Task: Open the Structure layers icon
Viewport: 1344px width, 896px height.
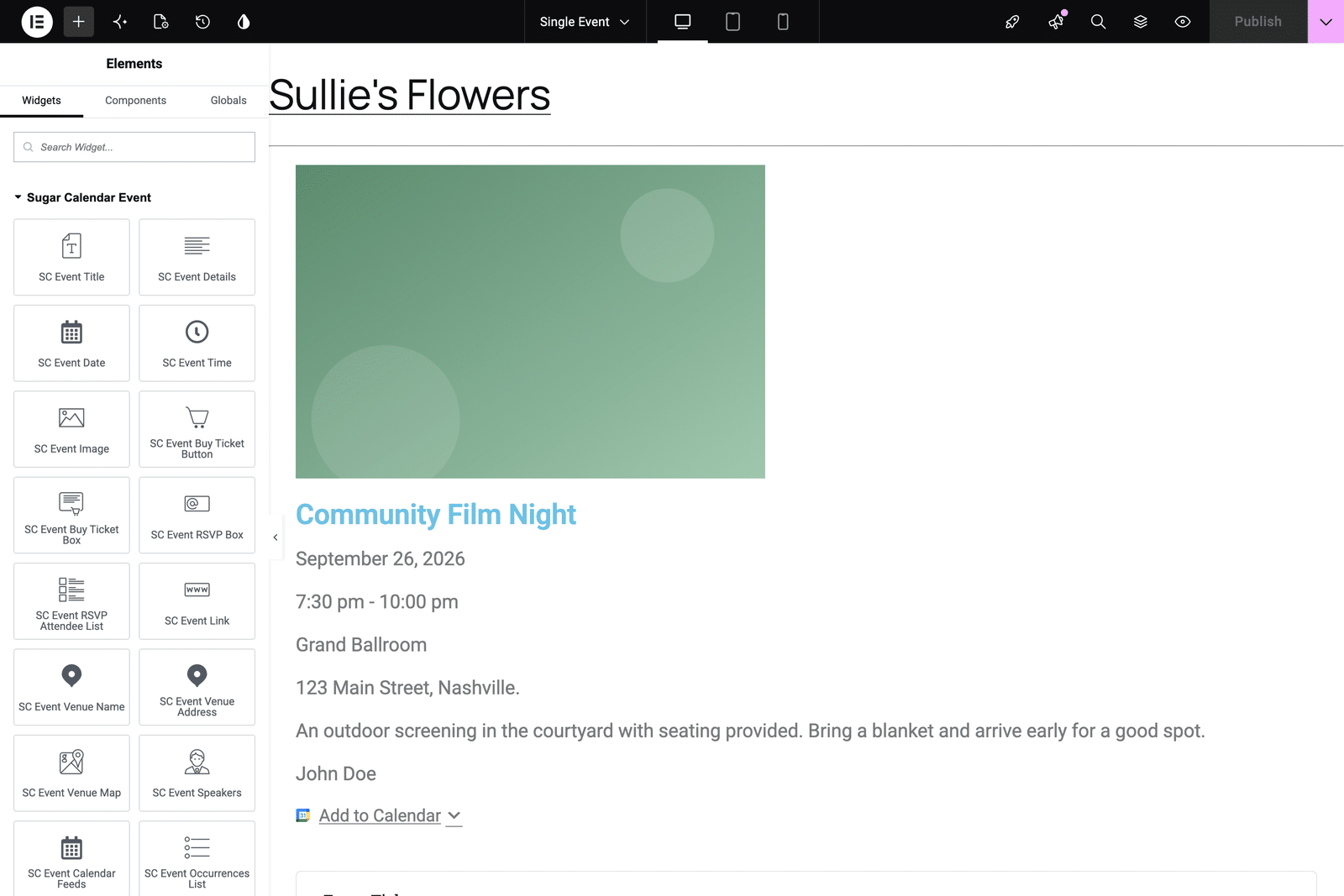Action: pyautogui.click(x=1141, y=22)
